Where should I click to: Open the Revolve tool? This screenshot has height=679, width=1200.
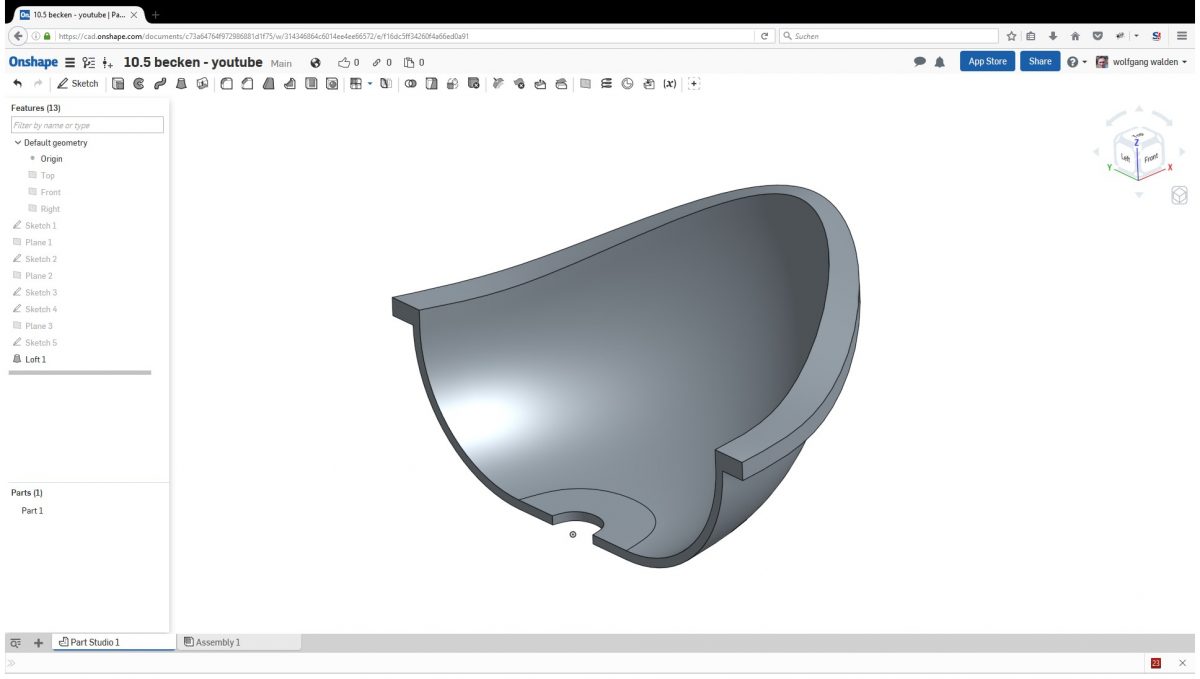141,84
